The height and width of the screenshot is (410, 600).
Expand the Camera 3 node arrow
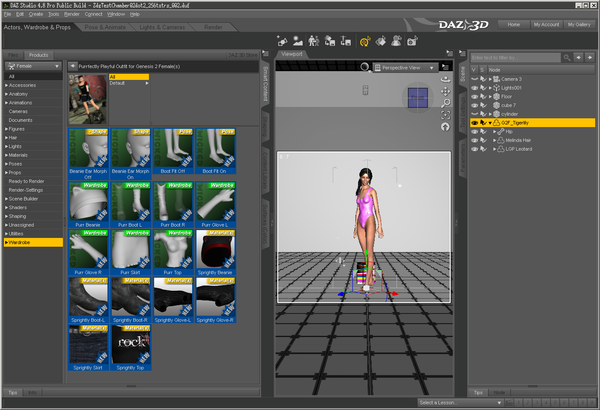[x=490, y=79]
